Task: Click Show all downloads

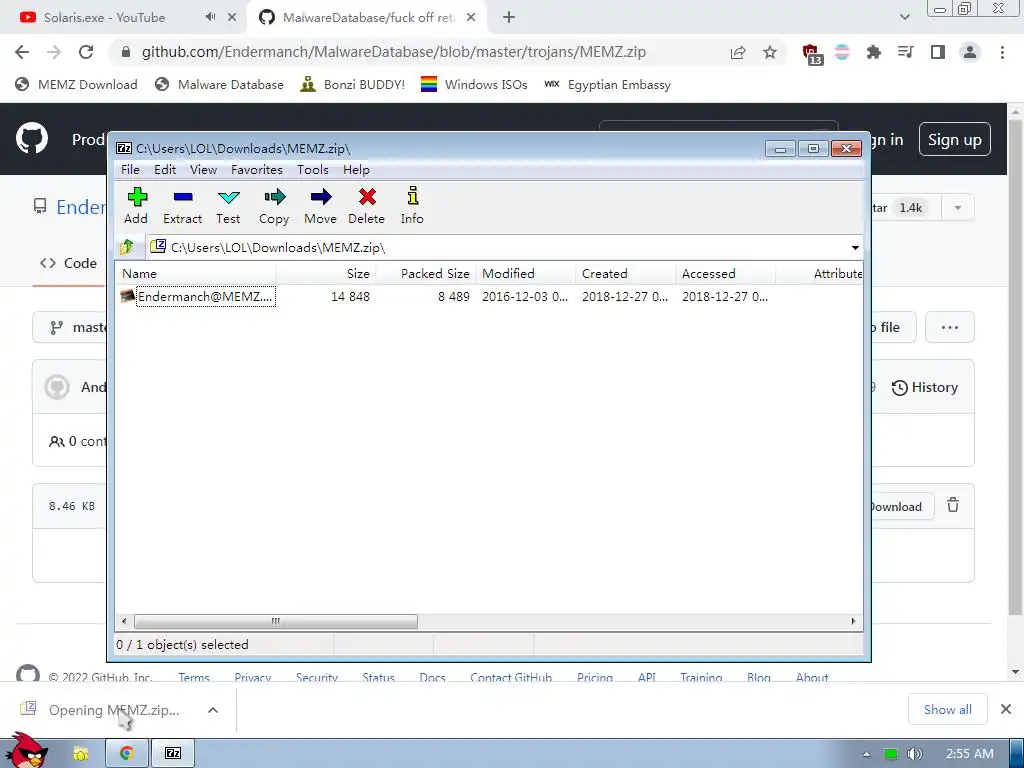Action: point(947,709)
